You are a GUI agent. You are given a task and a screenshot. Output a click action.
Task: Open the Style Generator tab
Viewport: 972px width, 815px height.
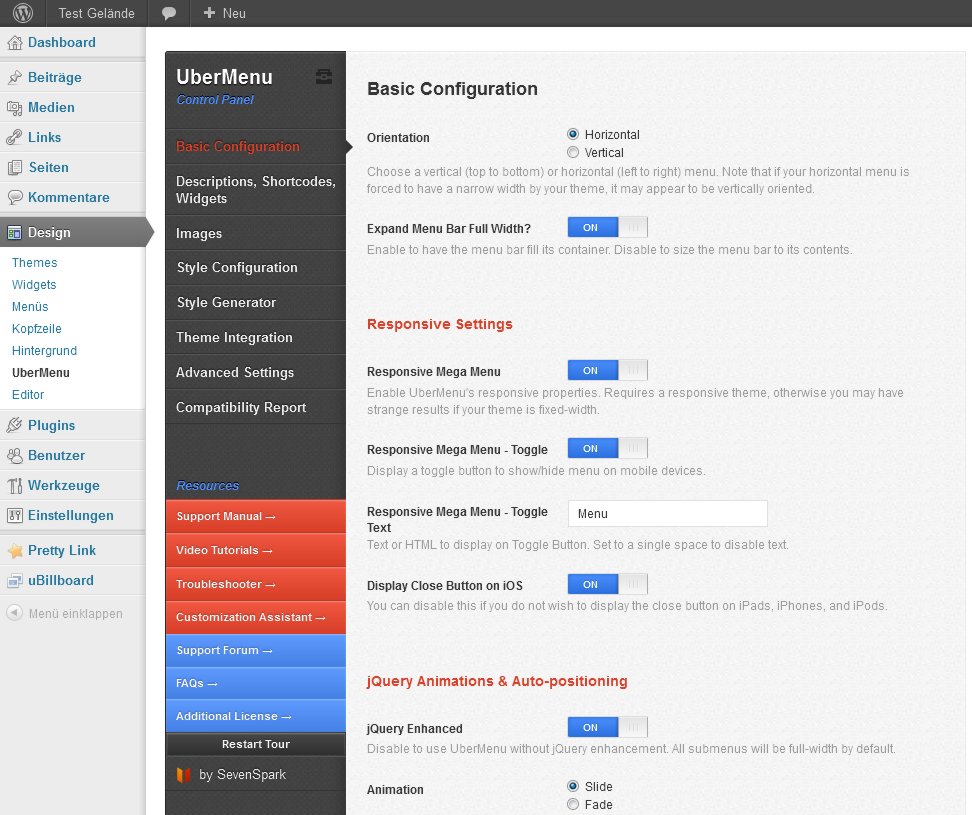tap(255, 302)
